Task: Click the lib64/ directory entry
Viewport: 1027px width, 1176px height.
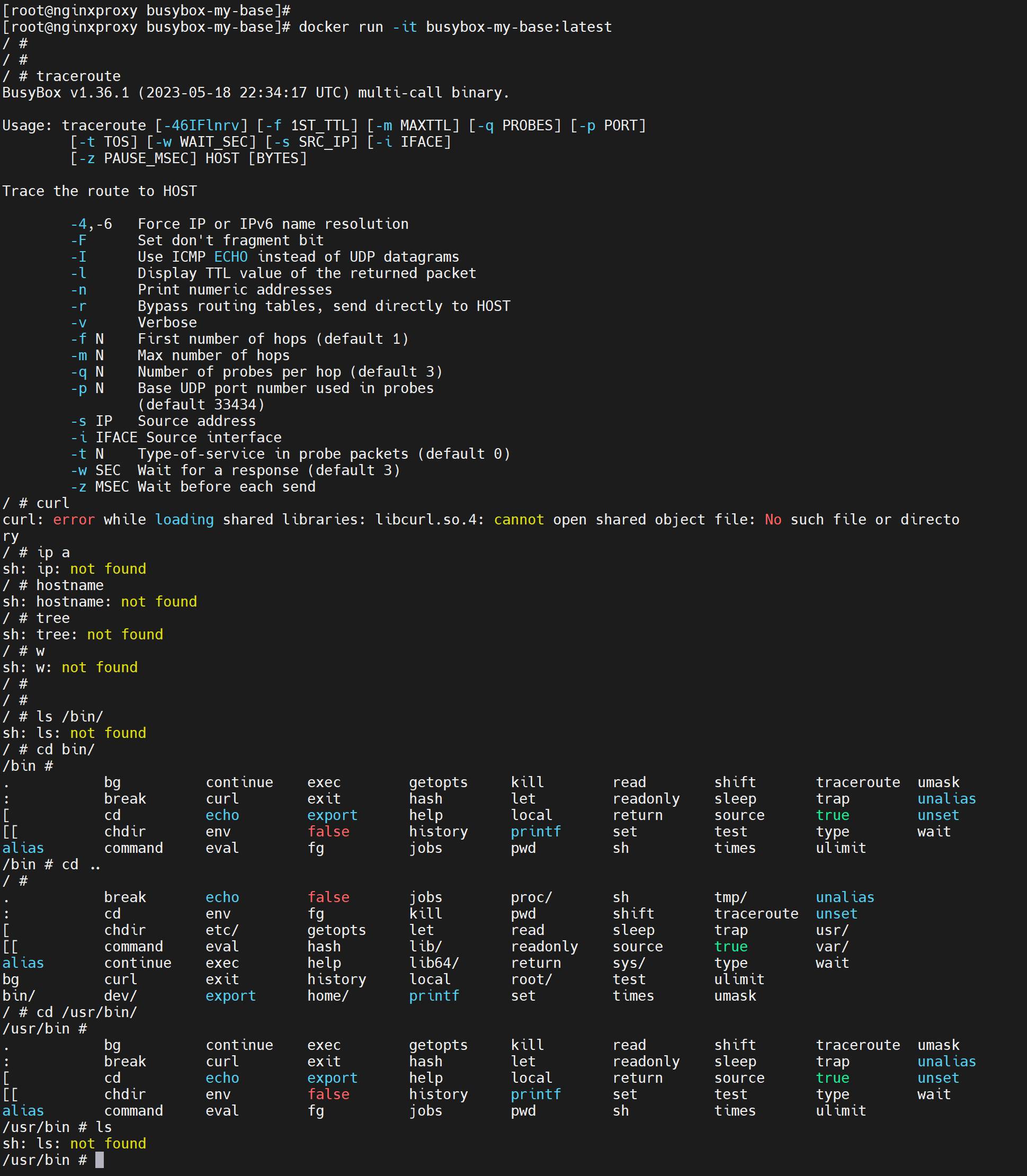Action: tap(434, 963)
